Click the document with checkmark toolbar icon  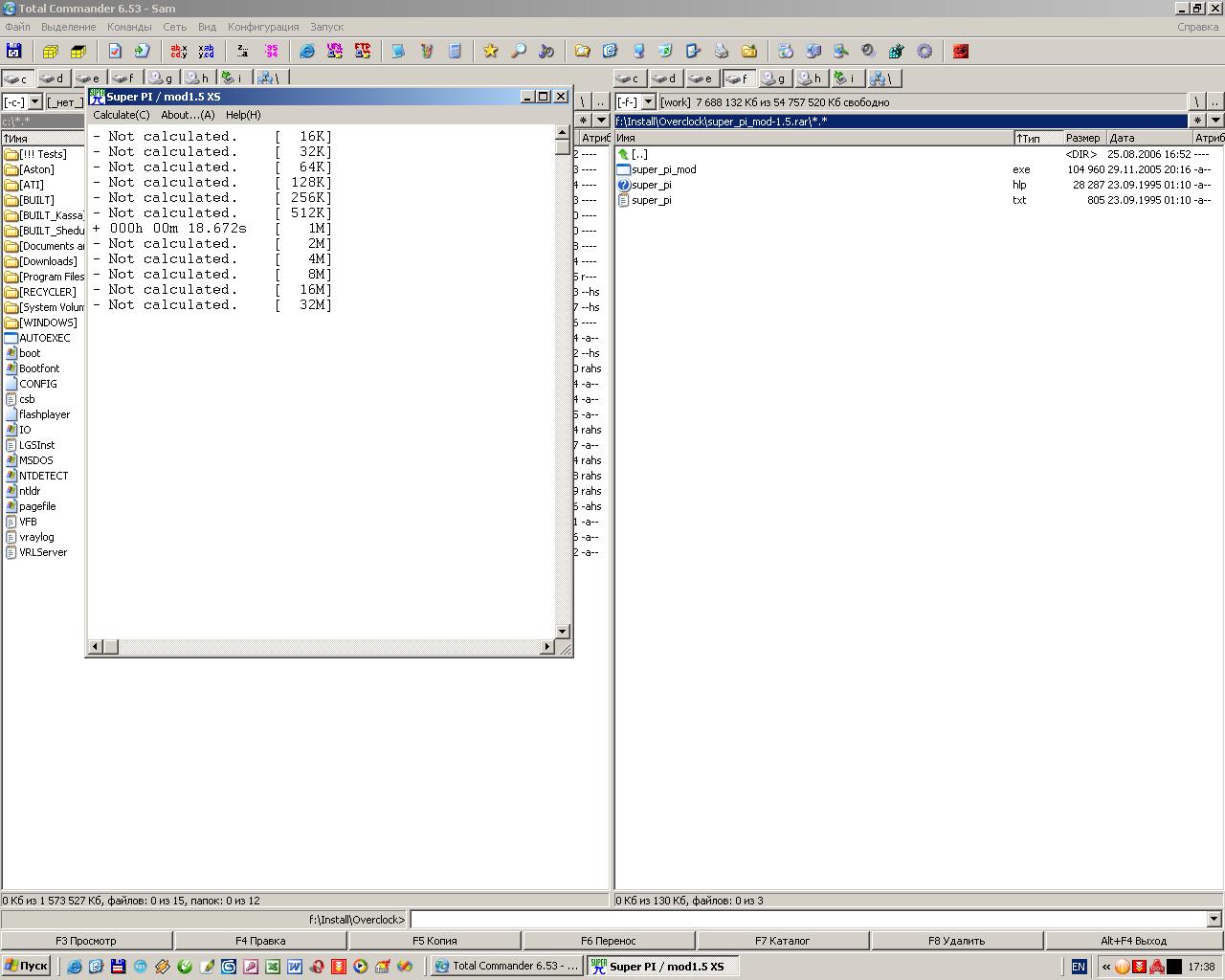pyautogui.click(x=115, y=51)
